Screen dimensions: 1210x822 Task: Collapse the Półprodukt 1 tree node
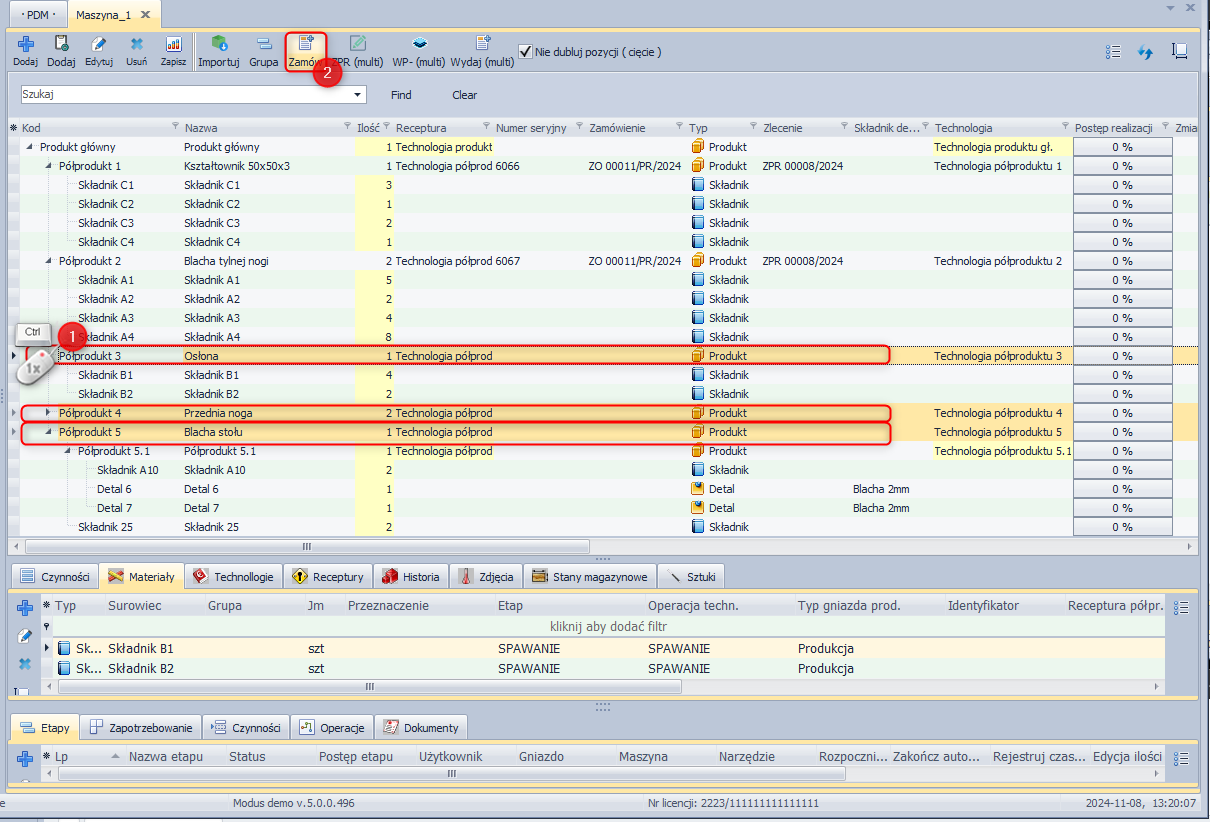click(x=49, y=166)
